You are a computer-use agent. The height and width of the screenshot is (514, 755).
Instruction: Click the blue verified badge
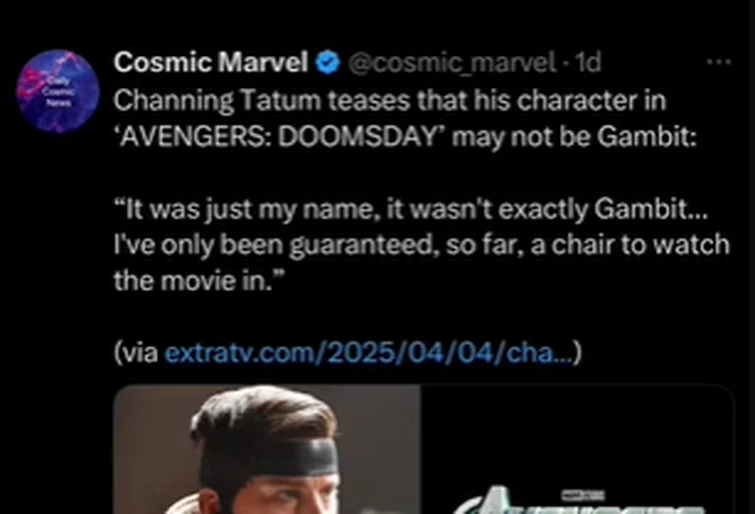[x=328, y=63]
